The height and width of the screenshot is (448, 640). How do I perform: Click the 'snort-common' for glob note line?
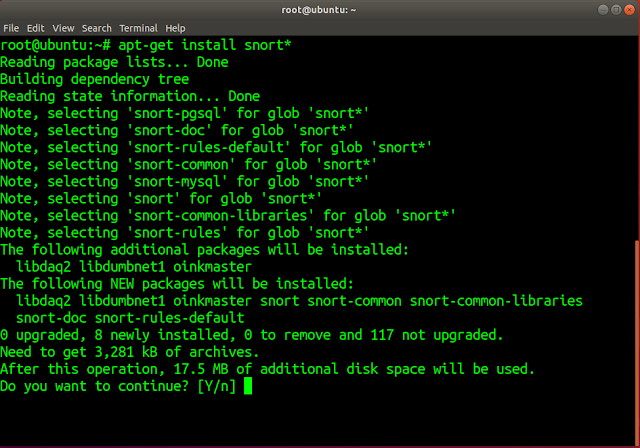[189, 164]
